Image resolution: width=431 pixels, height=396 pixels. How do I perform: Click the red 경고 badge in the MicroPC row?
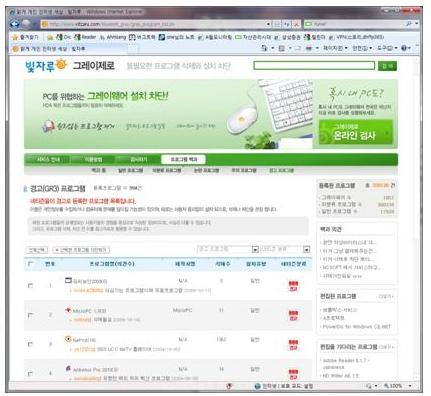click(293, 315)
